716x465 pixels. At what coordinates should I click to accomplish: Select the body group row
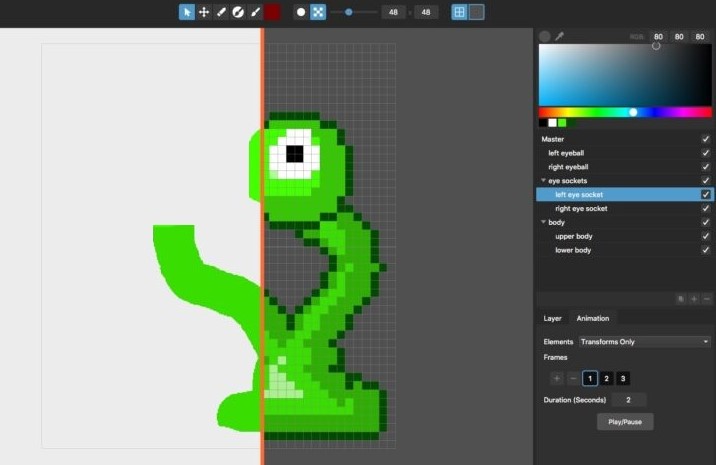pos(625,222)
